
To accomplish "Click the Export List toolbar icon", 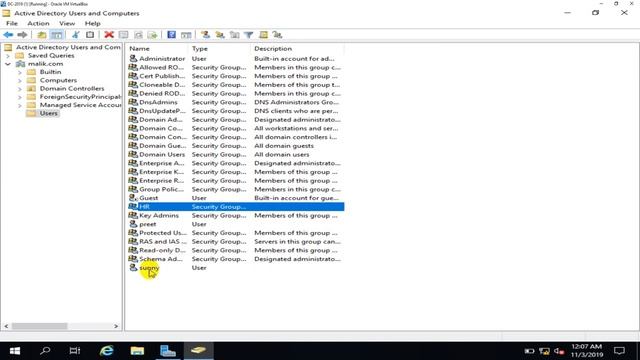I will click(152, 35).
